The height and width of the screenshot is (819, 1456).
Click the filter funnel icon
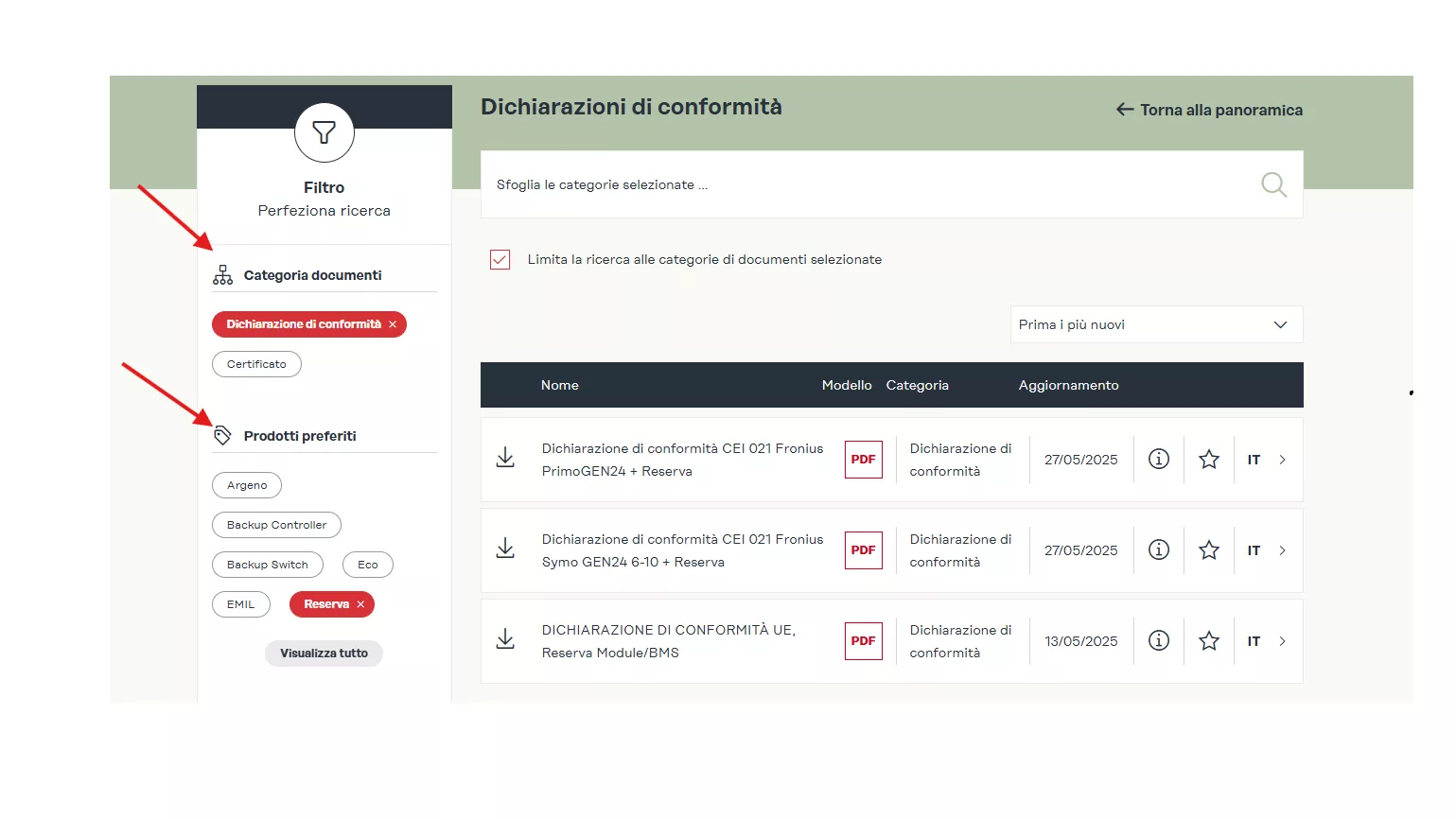tap(324, 132)
